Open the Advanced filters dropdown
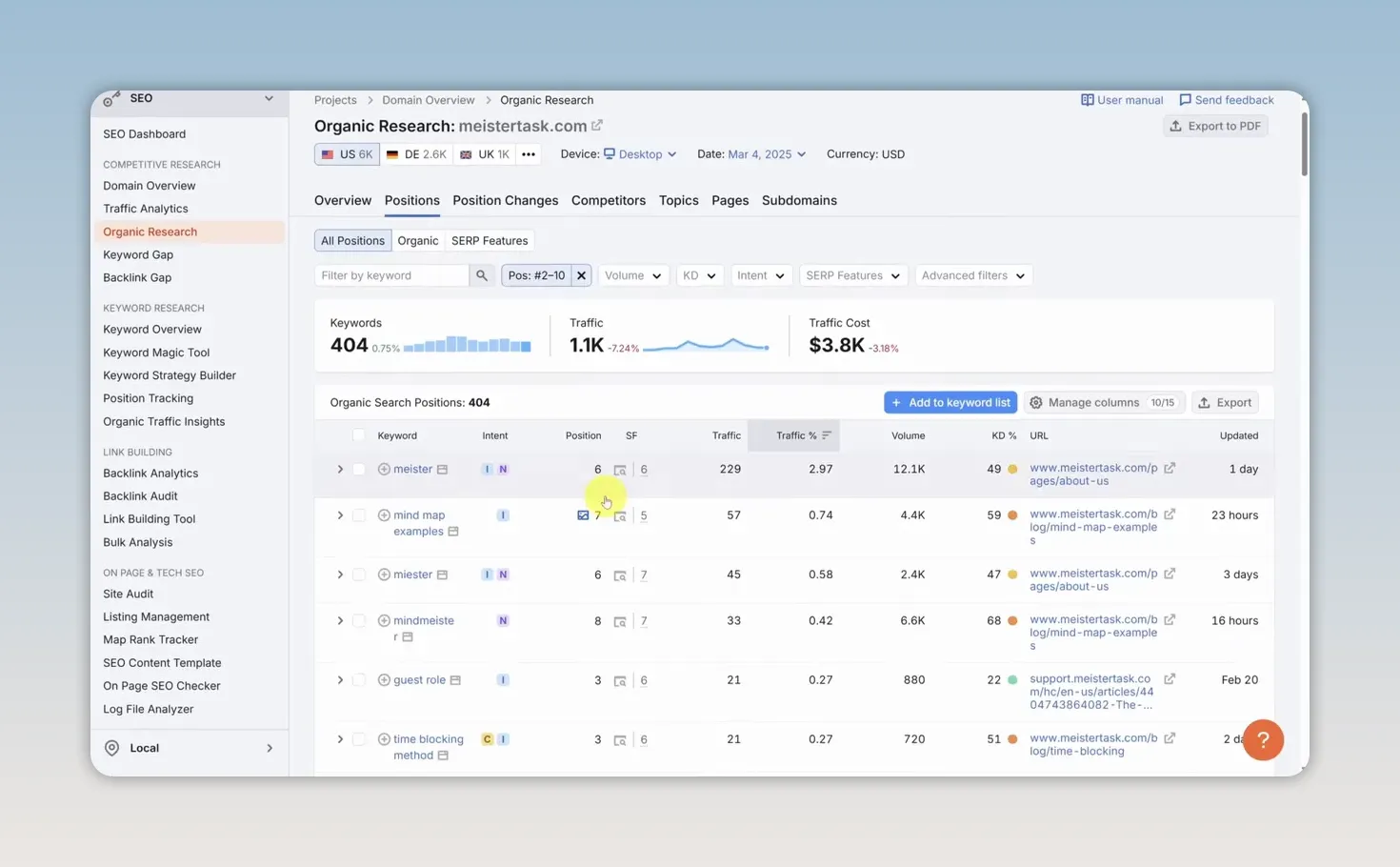 click(x=973, y=275)
